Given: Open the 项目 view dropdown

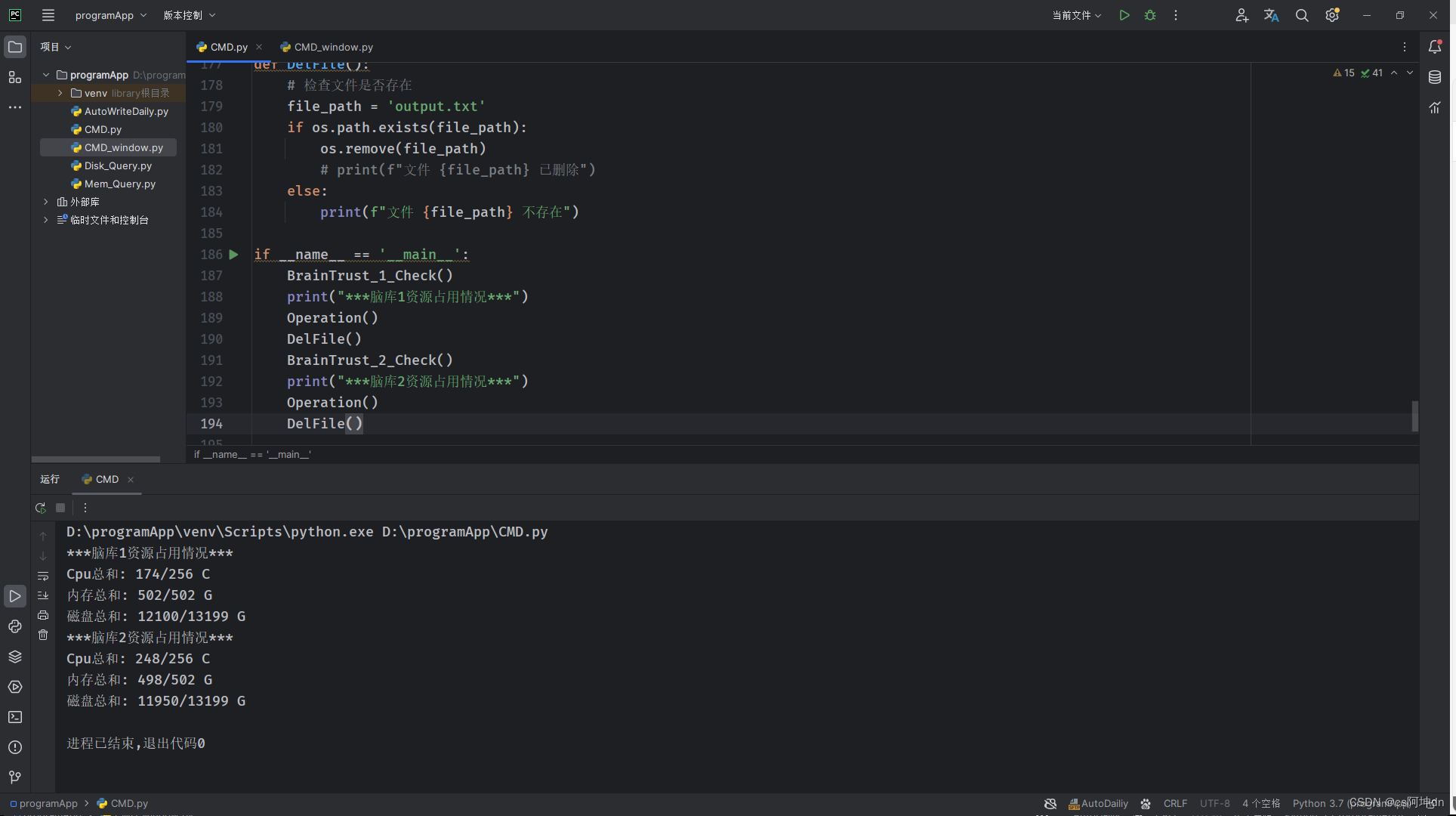Looking at the screenshot, I should click(x=56, y=47).
